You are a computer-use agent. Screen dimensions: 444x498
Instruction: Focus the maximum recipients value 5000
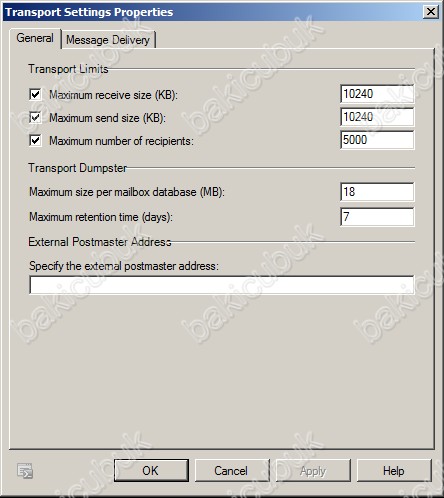(377, 140)
